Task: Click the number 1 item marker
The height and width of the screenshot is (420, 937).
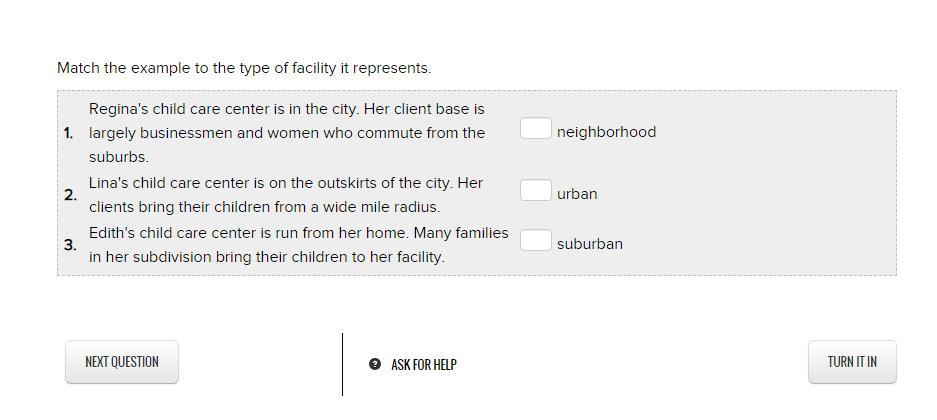Action: click(69, 133)
